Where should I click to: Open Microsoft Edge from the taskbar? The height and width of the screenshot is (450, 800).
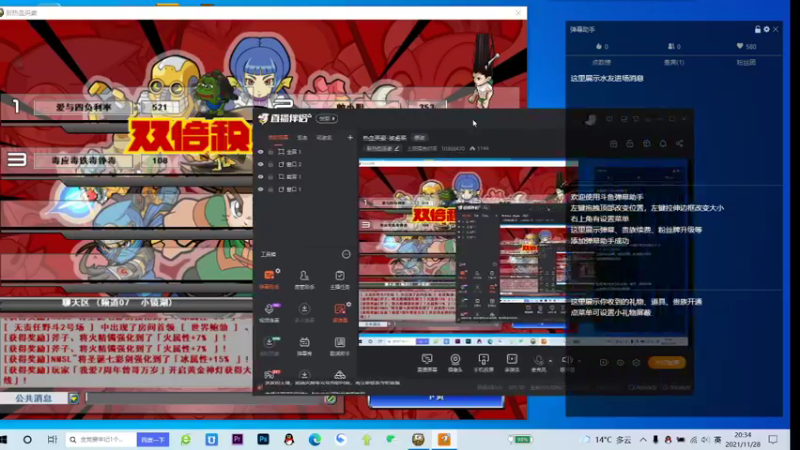click(x=315, y=439)
